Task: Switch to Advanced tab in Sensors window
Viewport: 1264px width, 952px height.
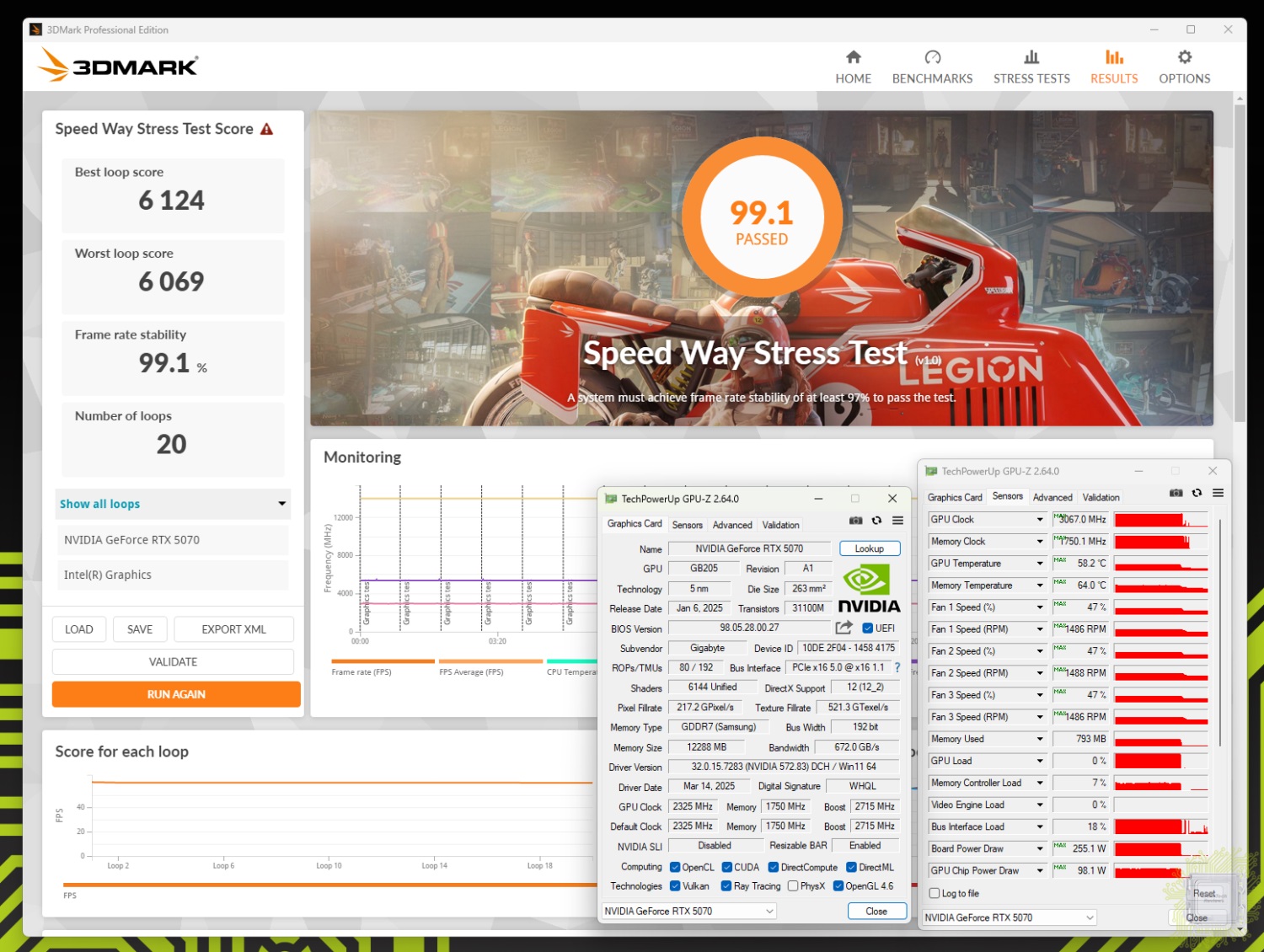Action: coord(1052,497)
